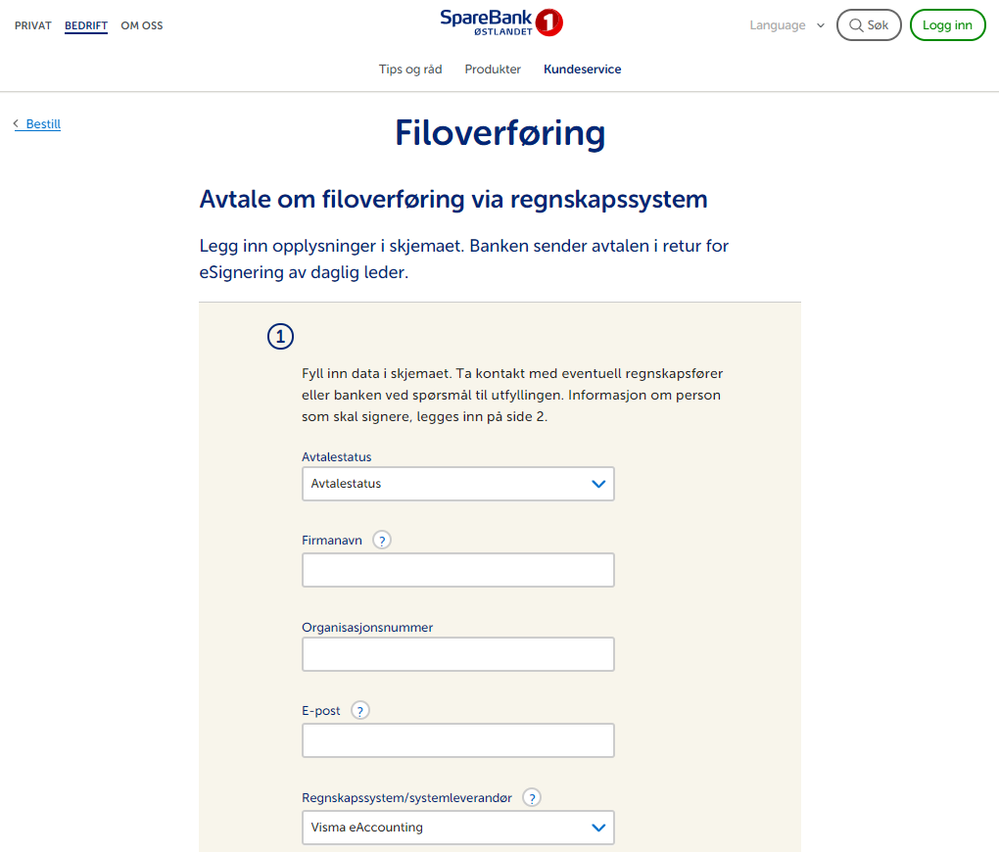Open the Language selector
The height and width of the screenshot is (852, 999).
tap(787, 25)
